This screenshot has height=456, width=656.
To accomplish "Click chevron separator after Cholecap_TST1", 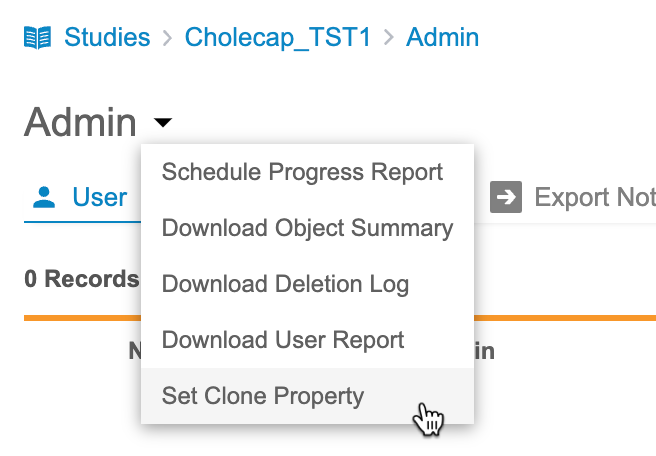I will [390, 39].
